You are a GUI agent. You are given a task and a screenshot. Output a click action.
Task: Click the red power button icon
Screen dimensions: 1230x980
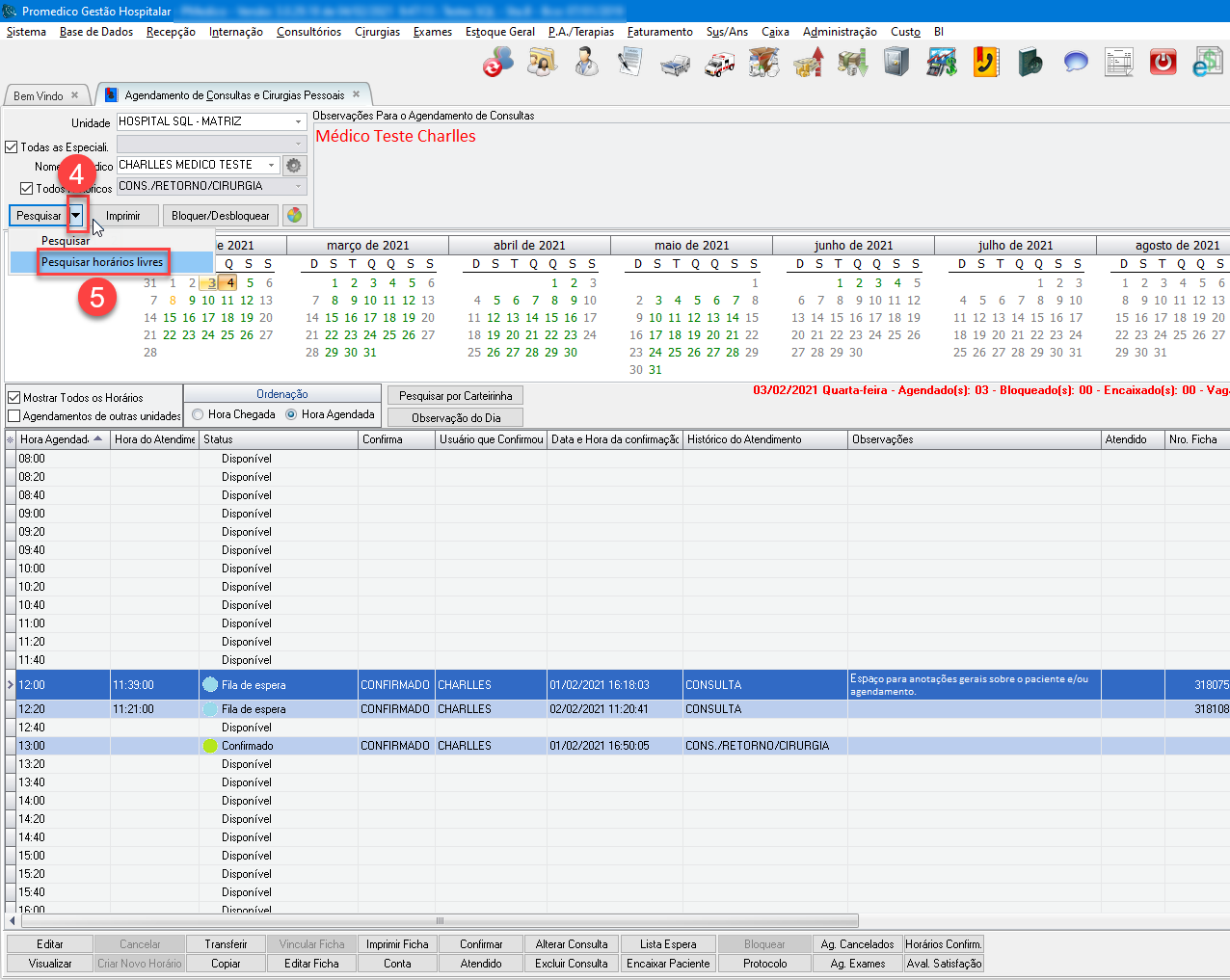1163,63
